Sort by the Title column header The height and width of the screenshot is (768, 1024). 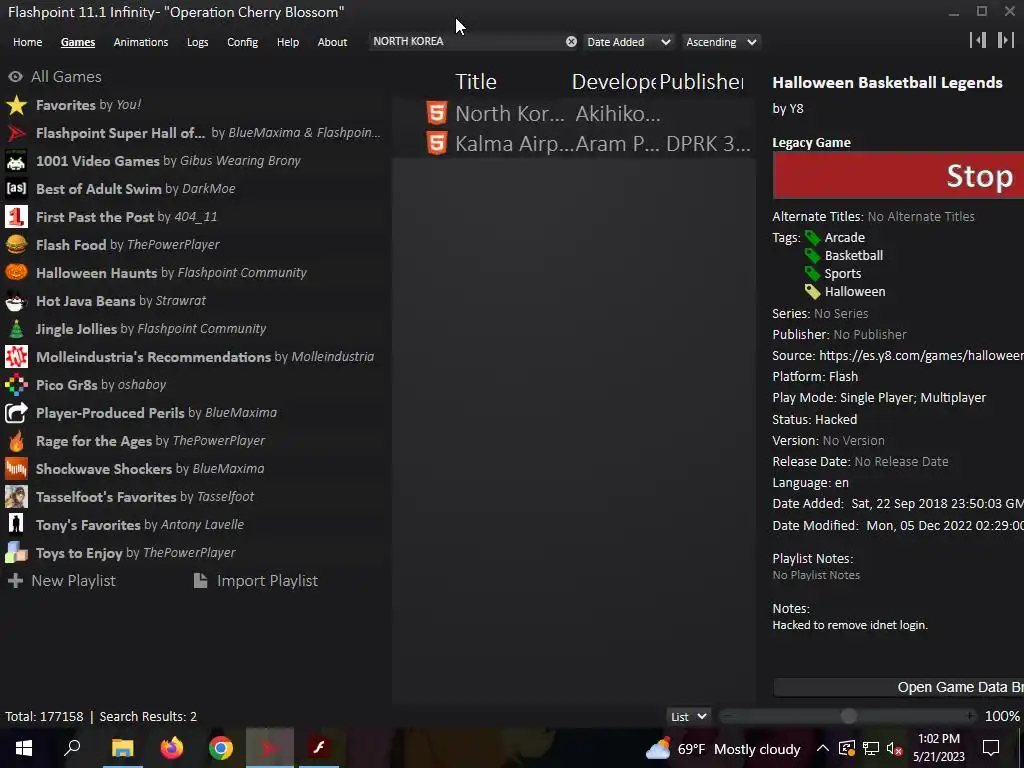475,82
